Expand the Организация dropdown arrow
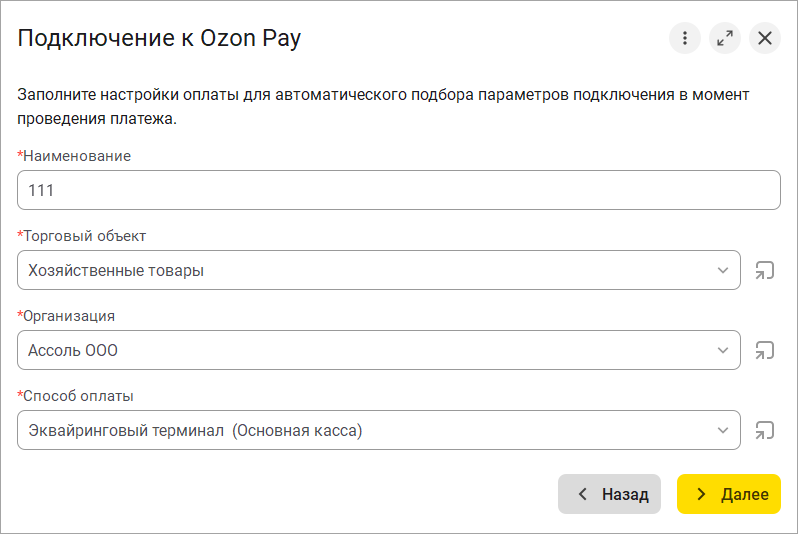798x534 pixels. click(724, 350)
